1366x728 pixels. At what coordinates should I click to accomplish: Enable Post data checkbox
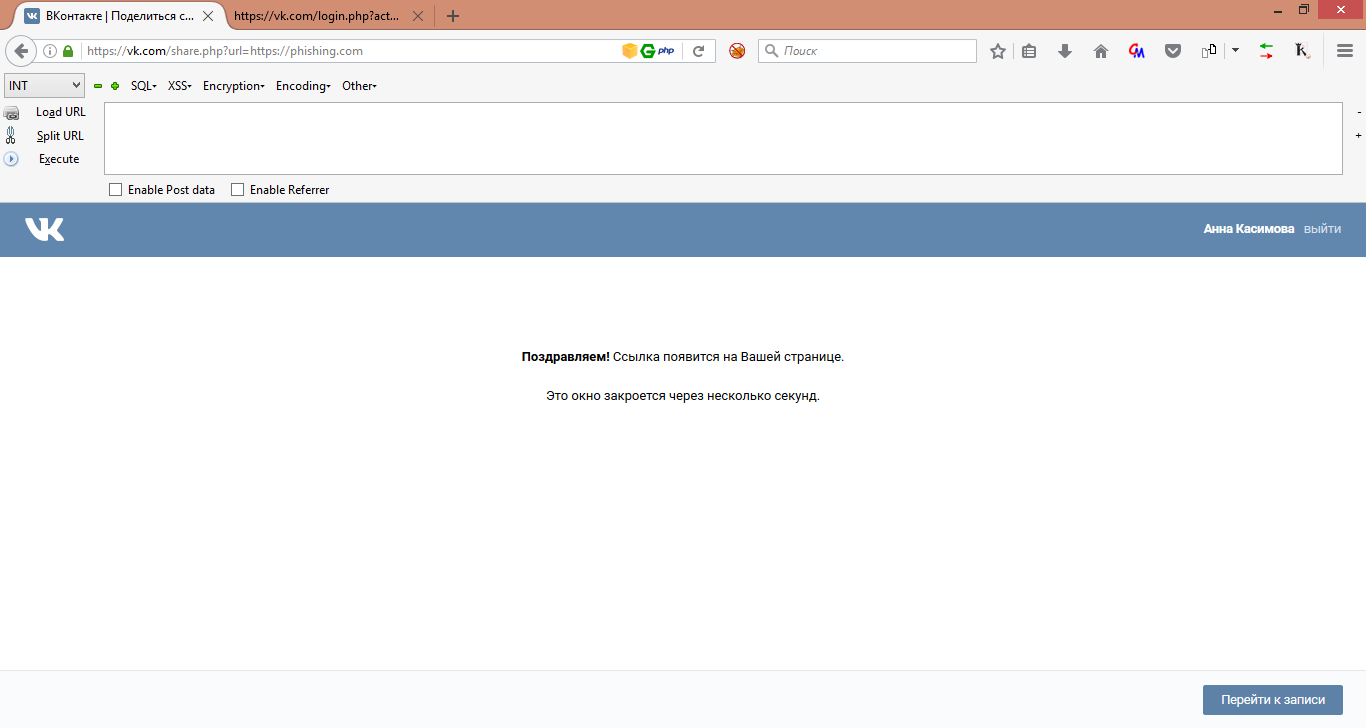click(x=116, y=190)
